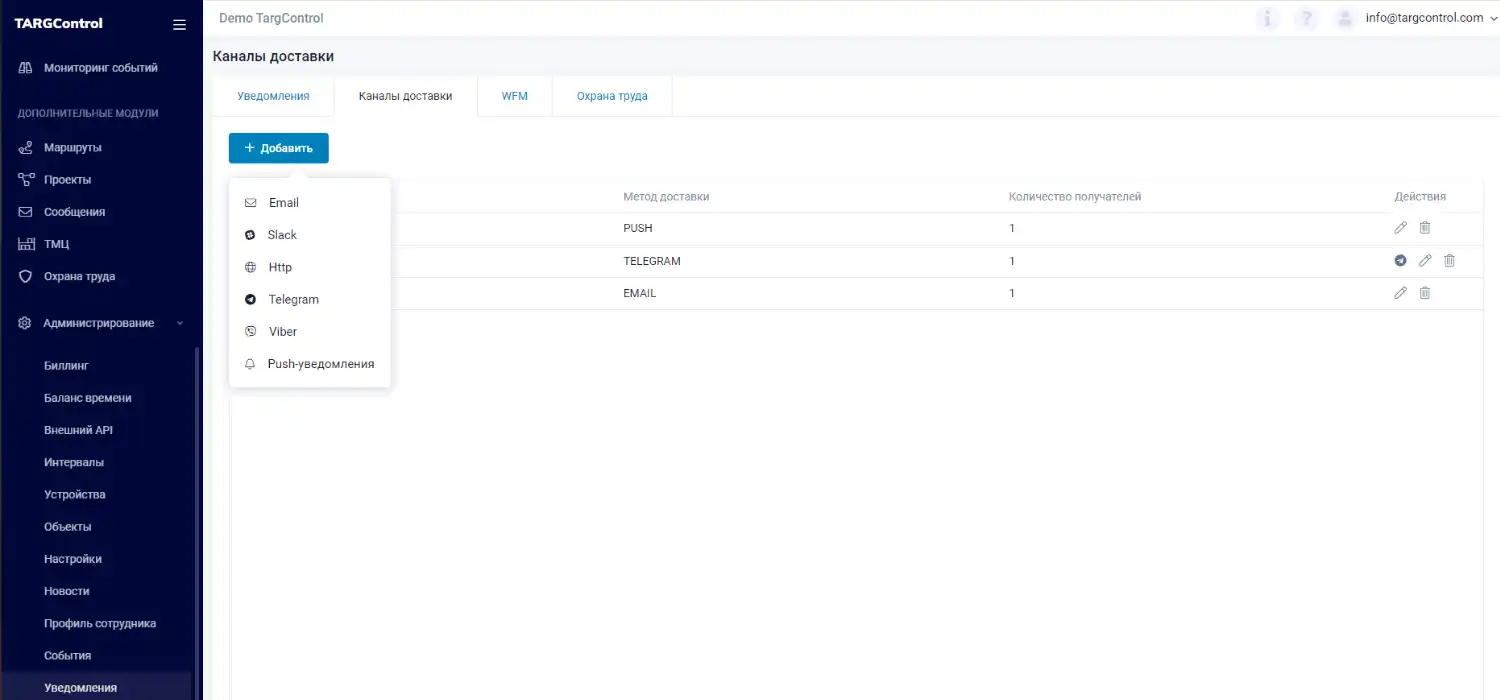This screenshot has height=700, width=1500.
Task: Click the Telegram logo icon in dropdown
Action: (250, 299)
